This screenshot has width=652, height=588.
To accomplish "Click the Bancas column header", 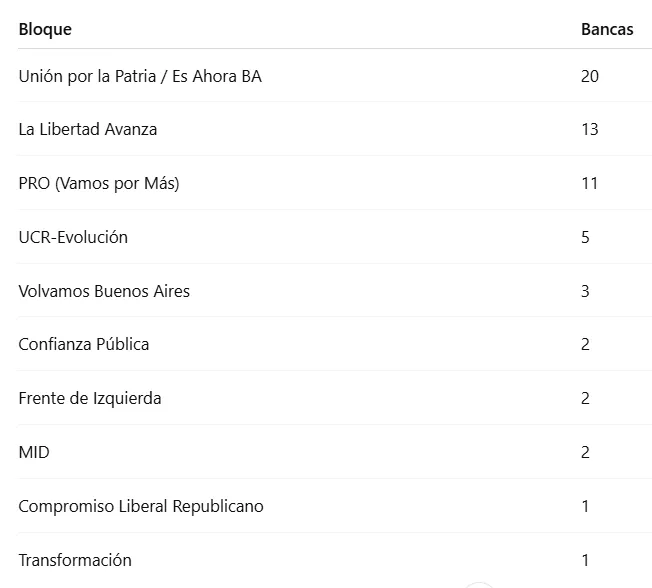I will 607,29.
